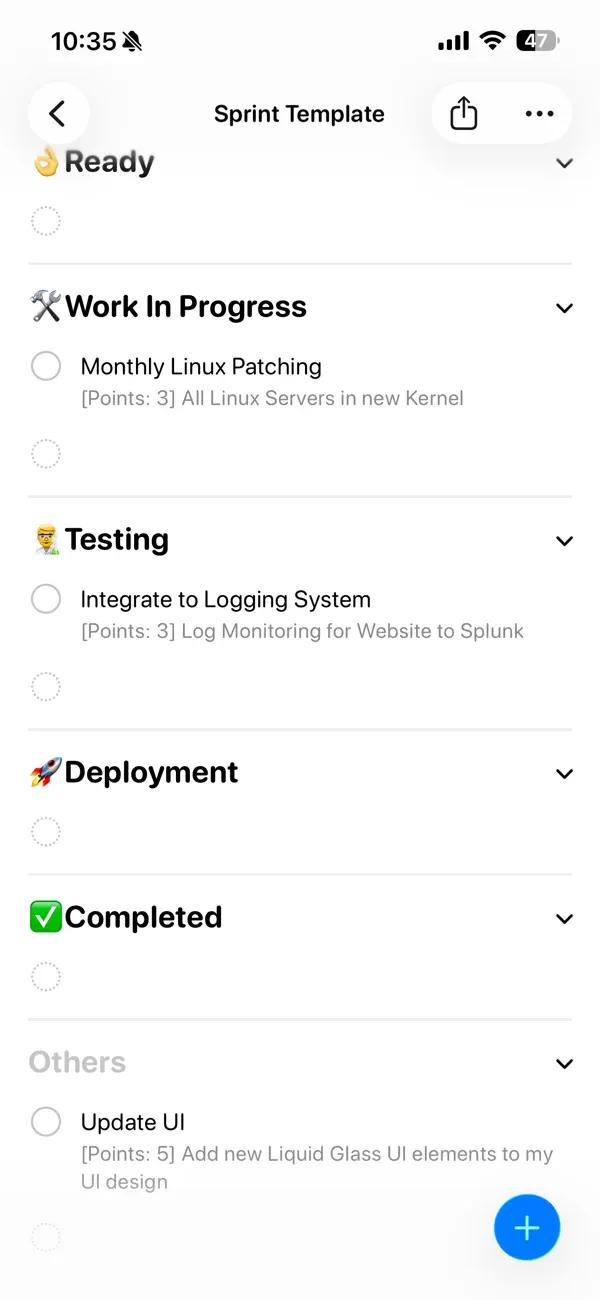Collapse the Work In Progress section
The image size is (600, 1300).
564,308
